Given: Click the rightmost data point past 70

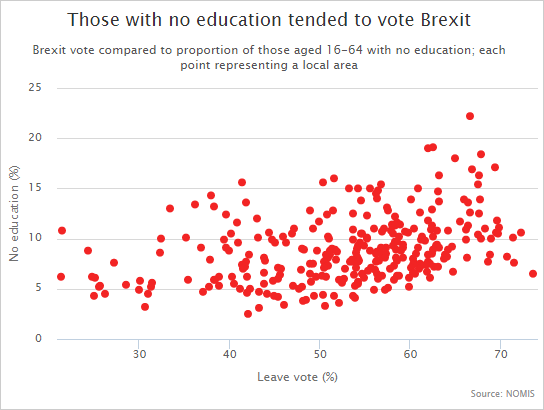Looking at the screenshot, I should click(533, 274).
